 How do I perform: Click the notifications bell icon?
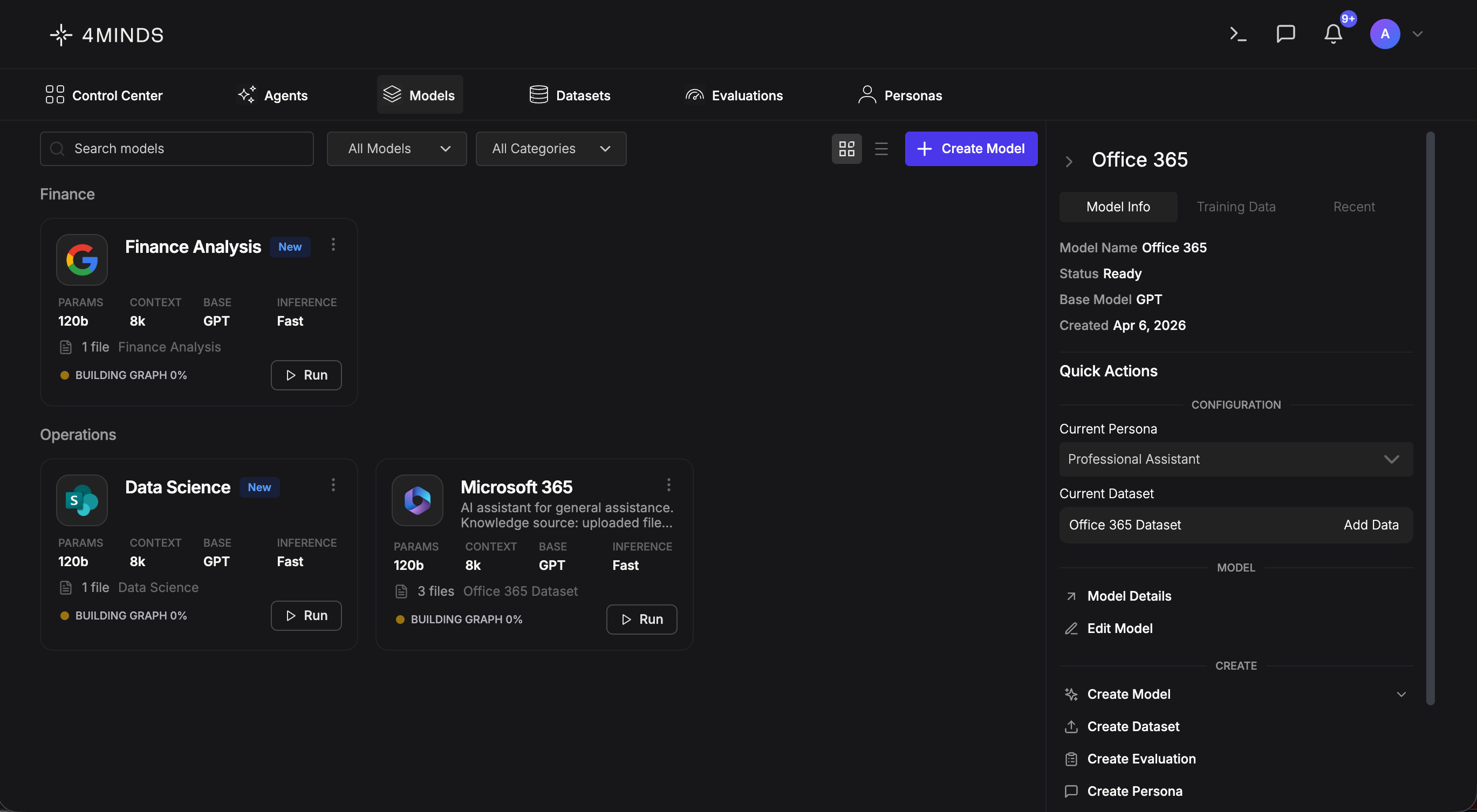point(1333,35)
